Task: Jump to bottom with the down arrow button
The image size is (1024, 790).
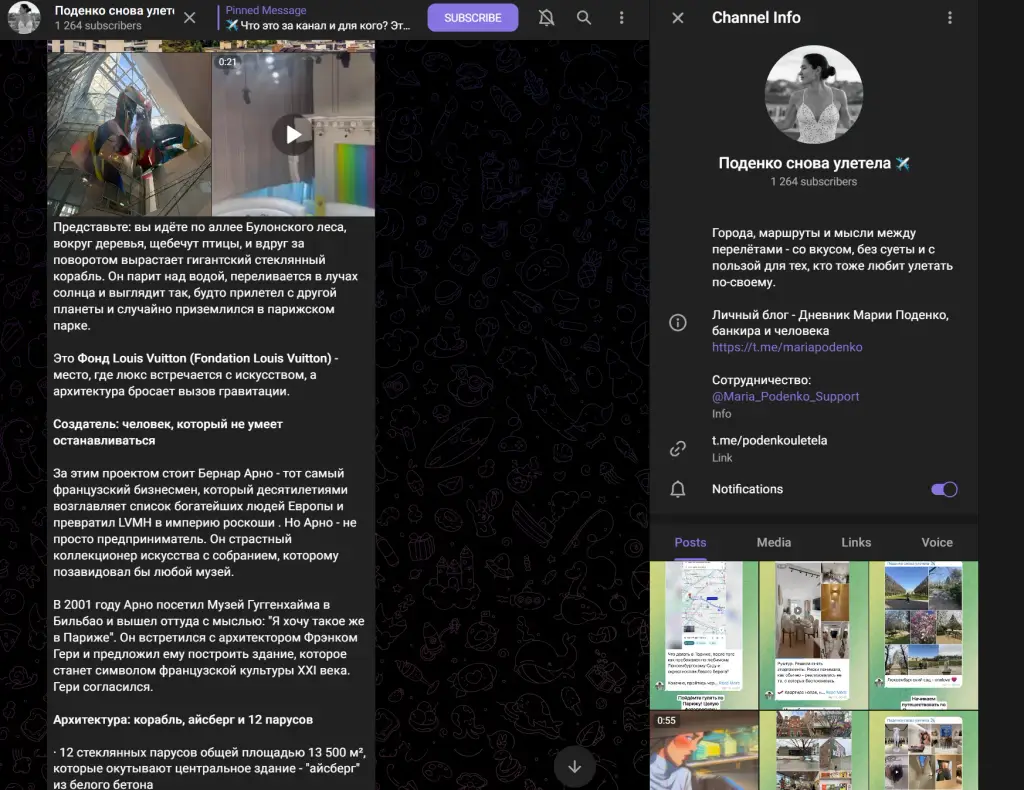Action: 575,766
